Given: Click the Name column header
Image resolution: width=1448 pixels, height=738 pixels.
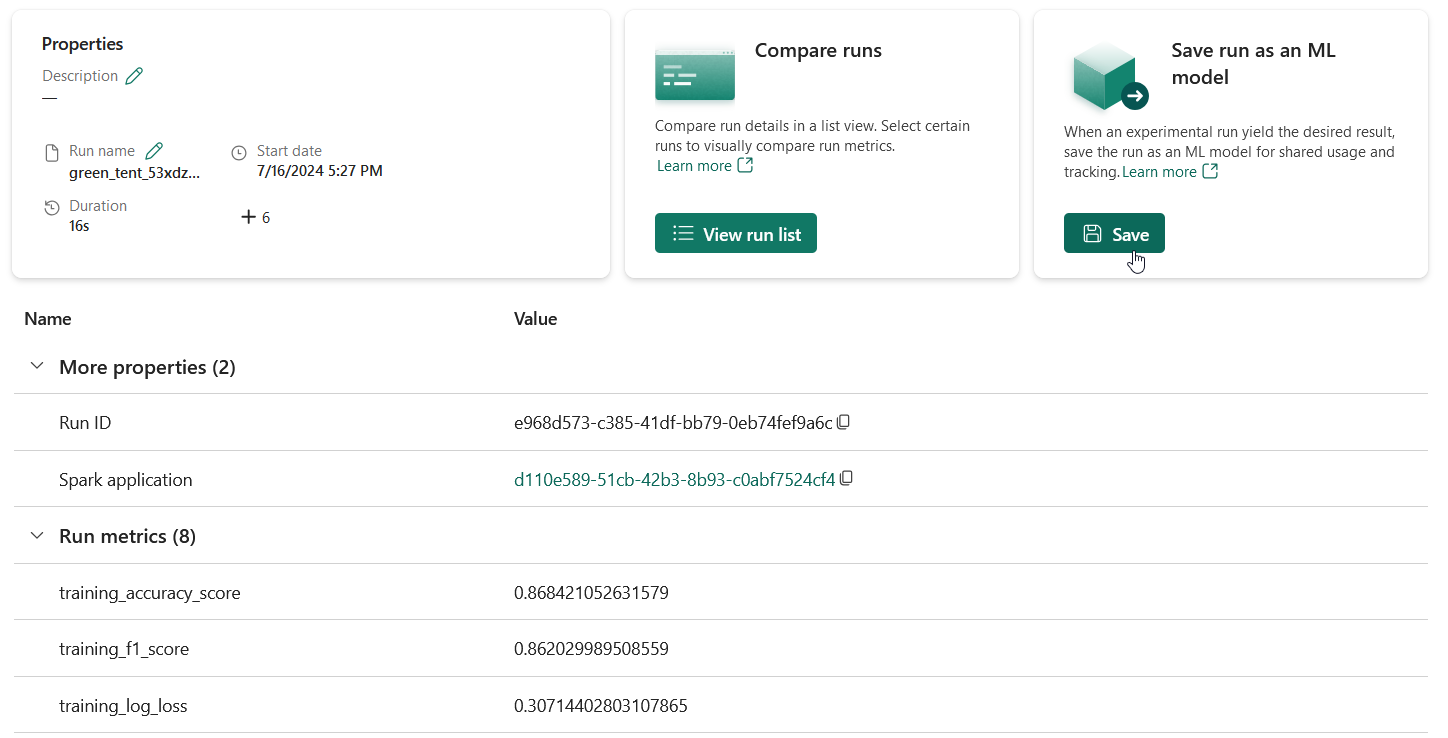Looking at the screenshot, I should click(48, 319).
